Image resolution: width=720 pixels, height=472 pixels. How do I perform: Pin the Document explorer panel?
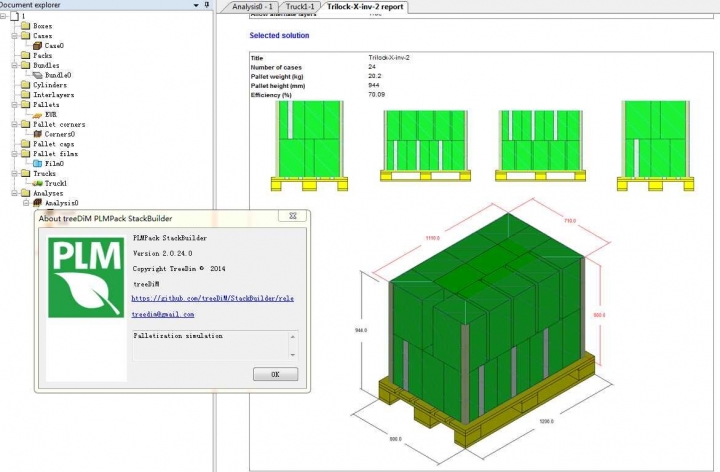(x=206, y=6)
